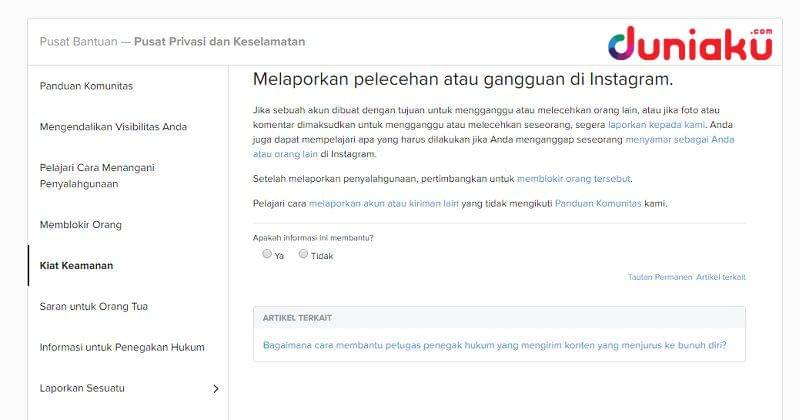
Task: Open Laporkan Sesuatu sidebar item
Action: (x=82, y=388)
